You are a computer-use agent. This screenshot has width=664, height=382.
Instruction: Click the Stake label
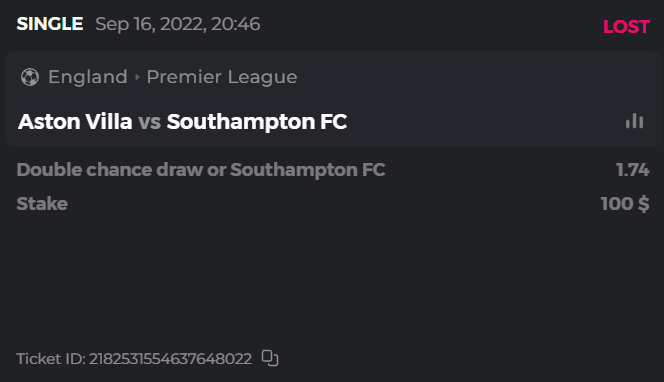42,204
